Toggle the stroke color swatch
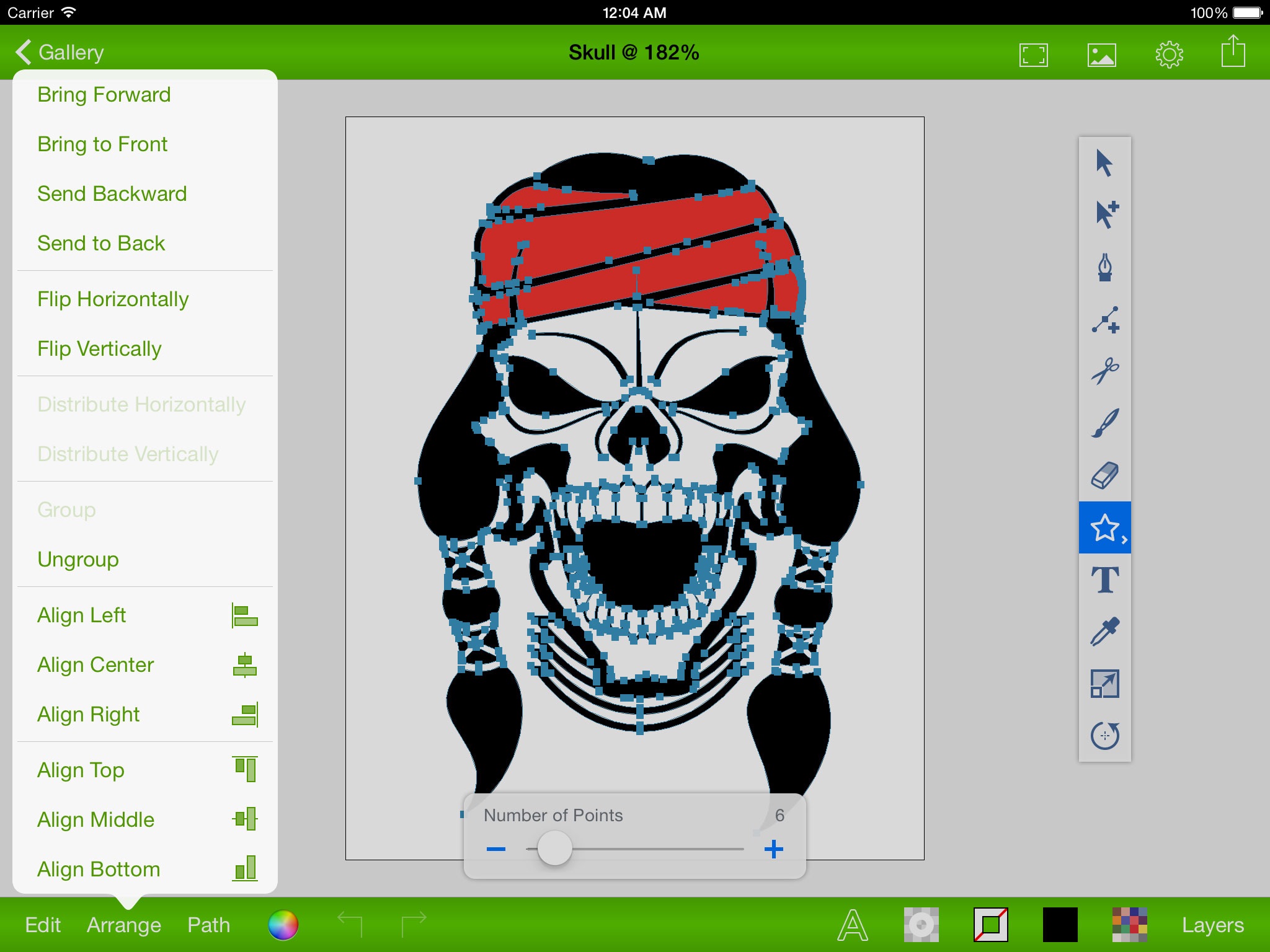1270x952 pixels. click(990, 925)
